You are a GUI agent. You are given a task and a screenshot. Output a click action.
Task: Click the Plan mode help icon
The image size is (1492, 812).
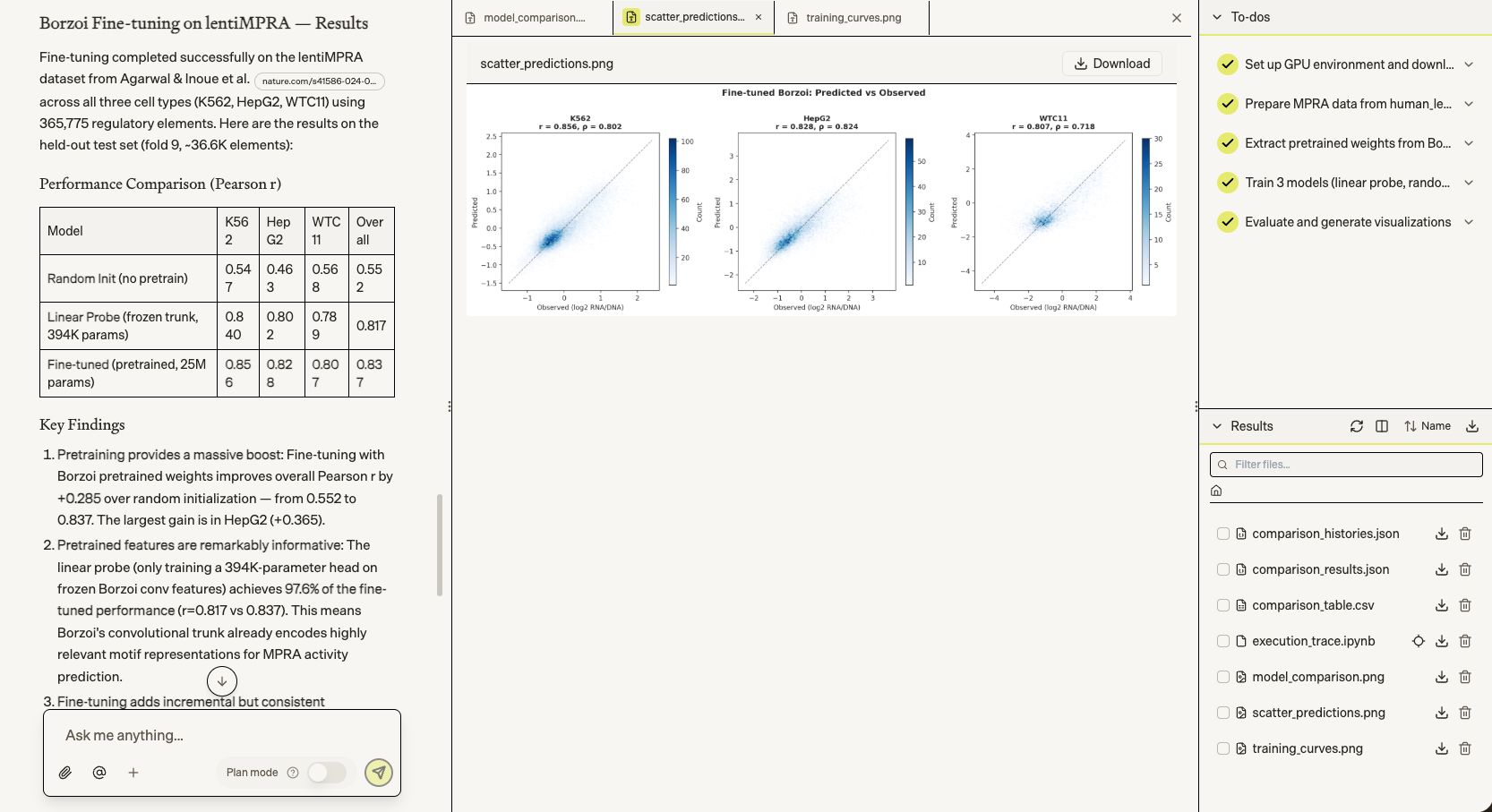point(293,773)
